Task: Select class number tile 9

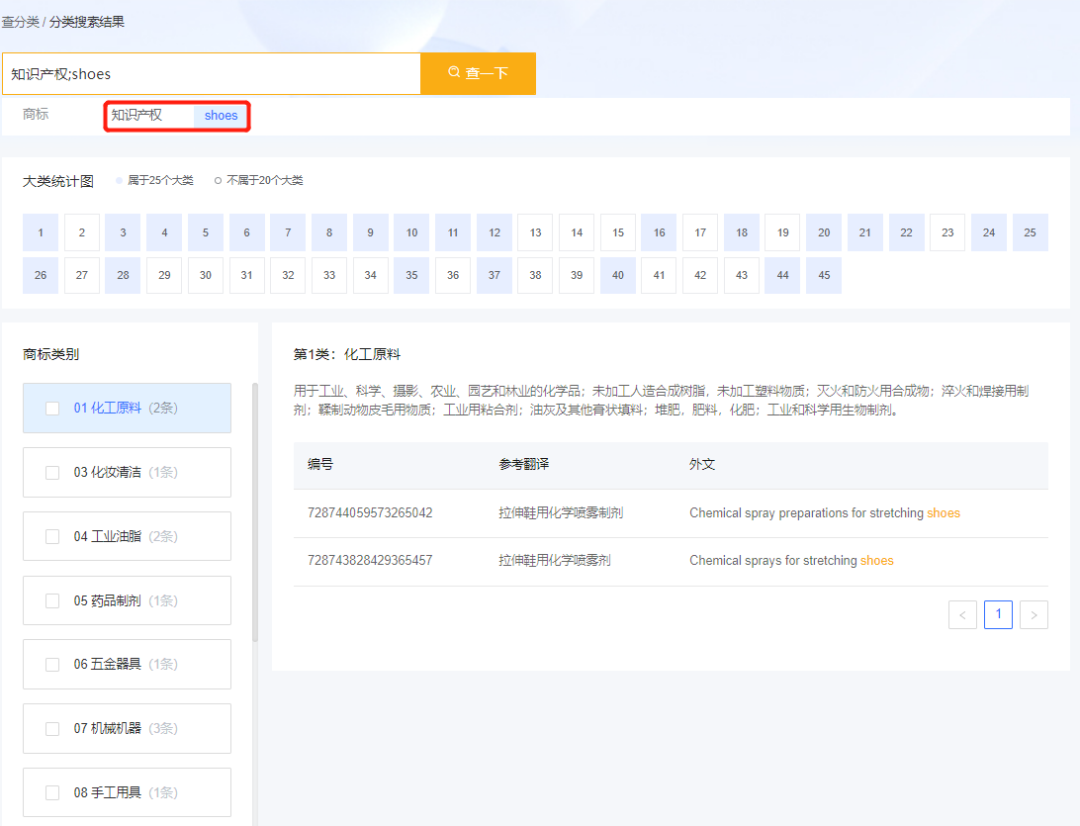Action: click(370, 232)
